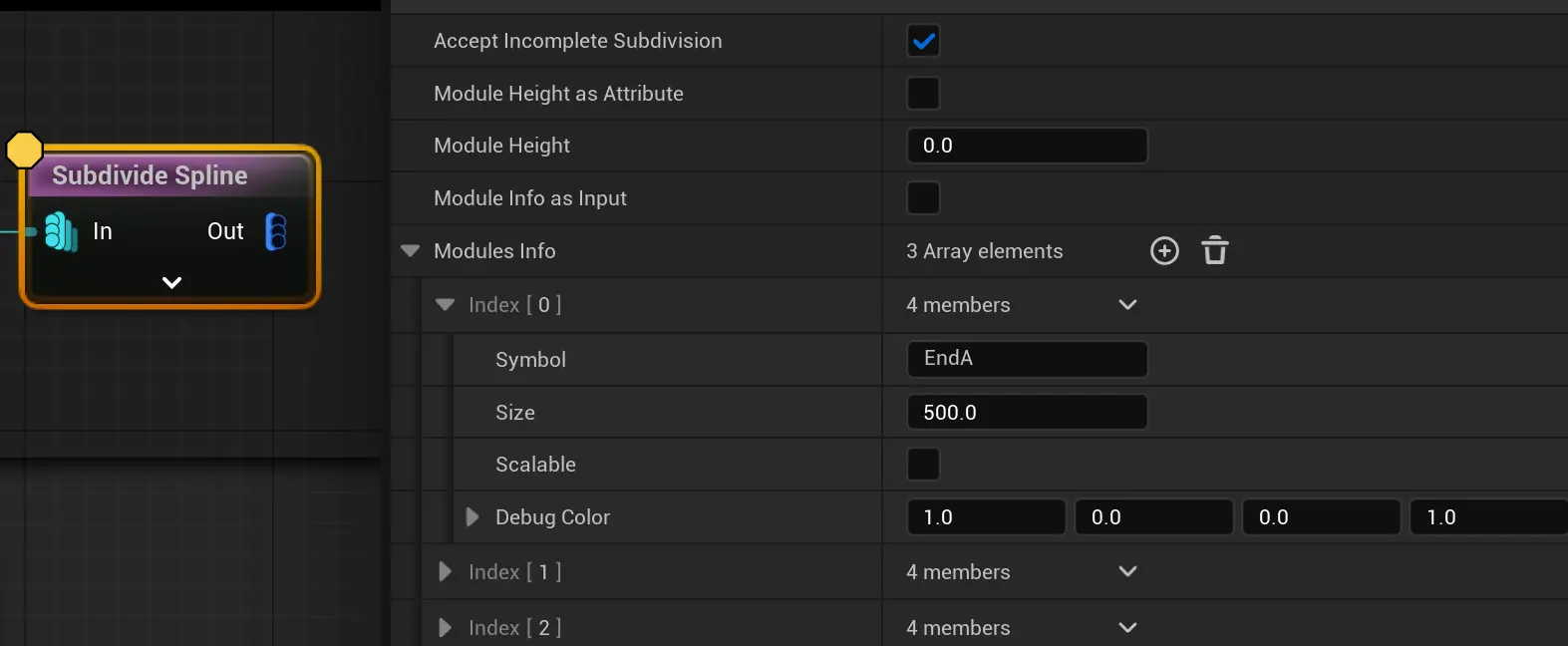This screenshot has height=646, width=1568.
Task: Click the Subdivide Spline Out pin icon
Action: pos(276,231)
